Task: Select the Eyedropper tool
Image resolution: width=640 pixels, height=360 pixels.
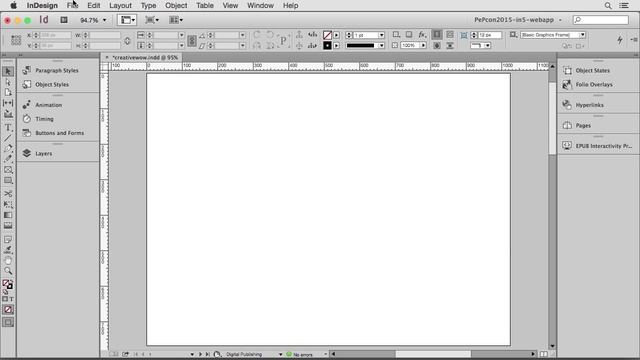Action: pyautogui.click(x=8, y=250)
